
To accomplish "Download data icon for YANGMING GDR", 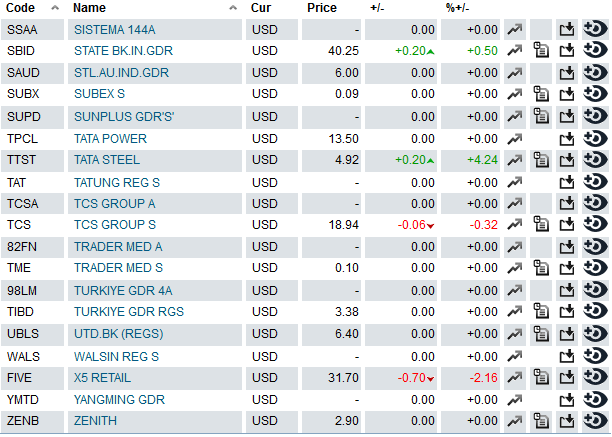I will coord(567,400).
